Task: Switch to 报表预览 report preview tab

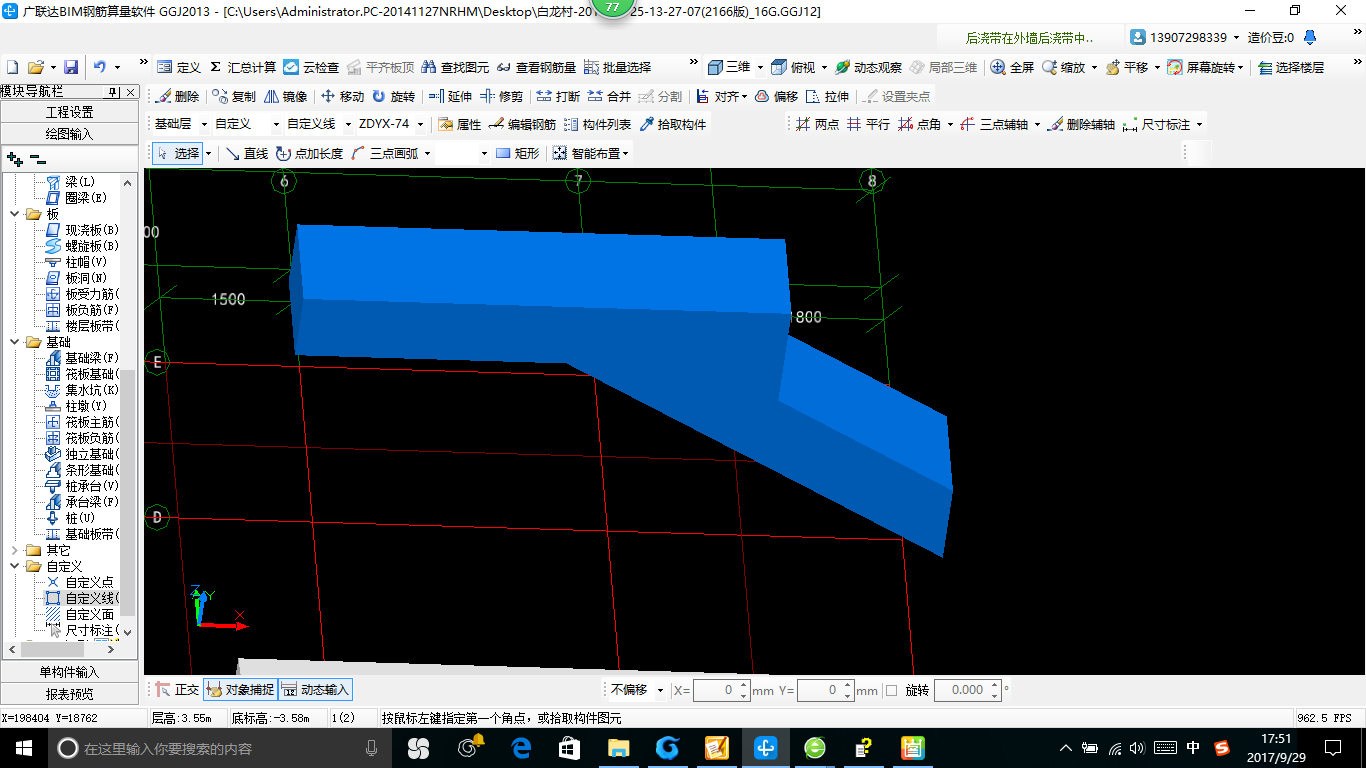Action: coord(70,694)
